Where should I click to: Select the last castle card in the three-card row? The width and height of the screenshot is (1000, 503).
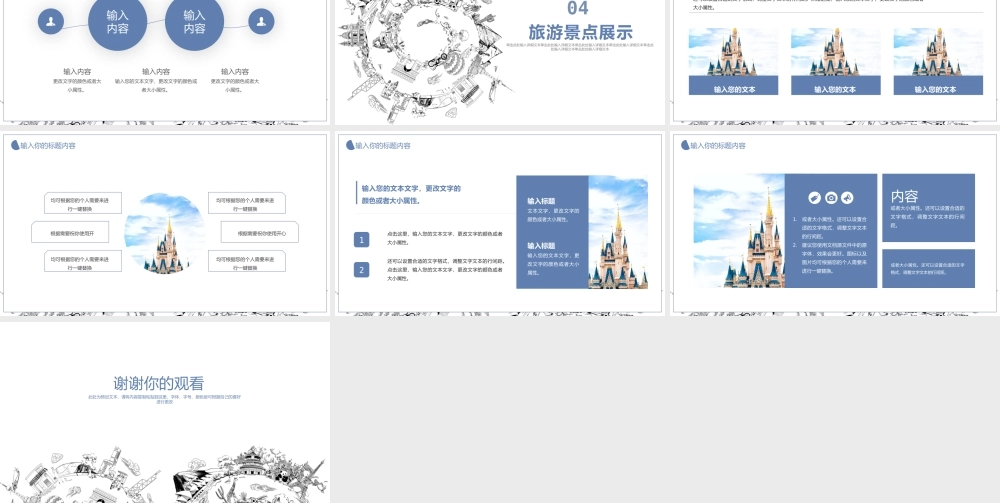pyautogui.click(x=938, y=61)
